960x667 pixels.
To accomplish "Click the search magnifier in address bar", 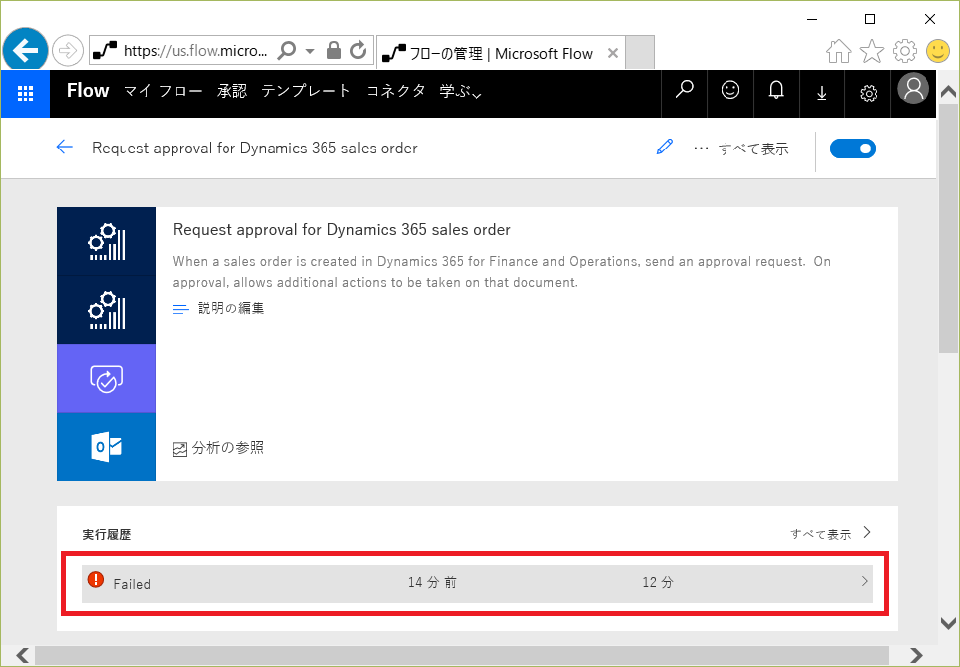I will point(287,50).
